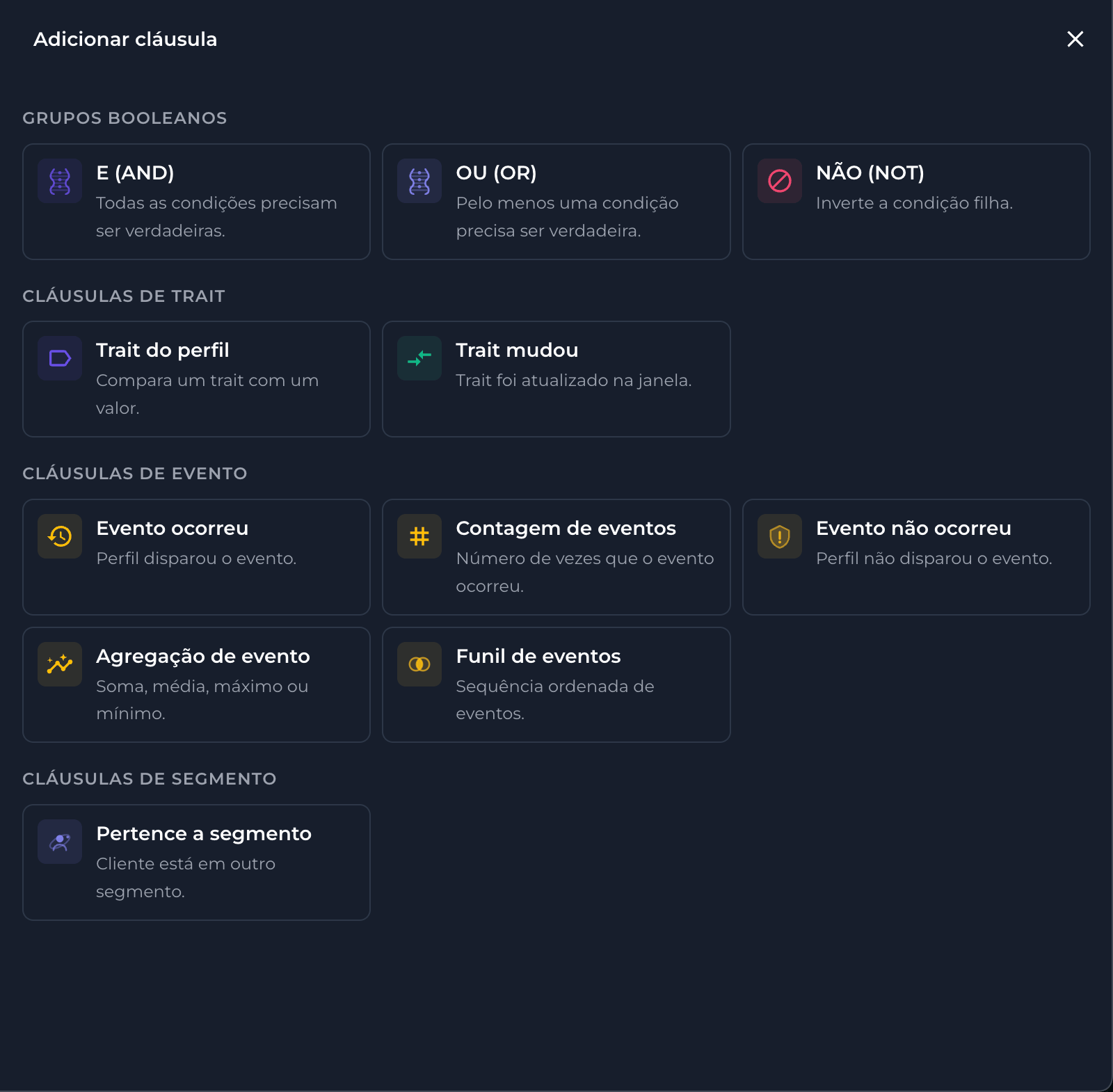Select the Evento ocorreu title
The width and height of the screenshot is (1113, 1092).
point(172,528)
